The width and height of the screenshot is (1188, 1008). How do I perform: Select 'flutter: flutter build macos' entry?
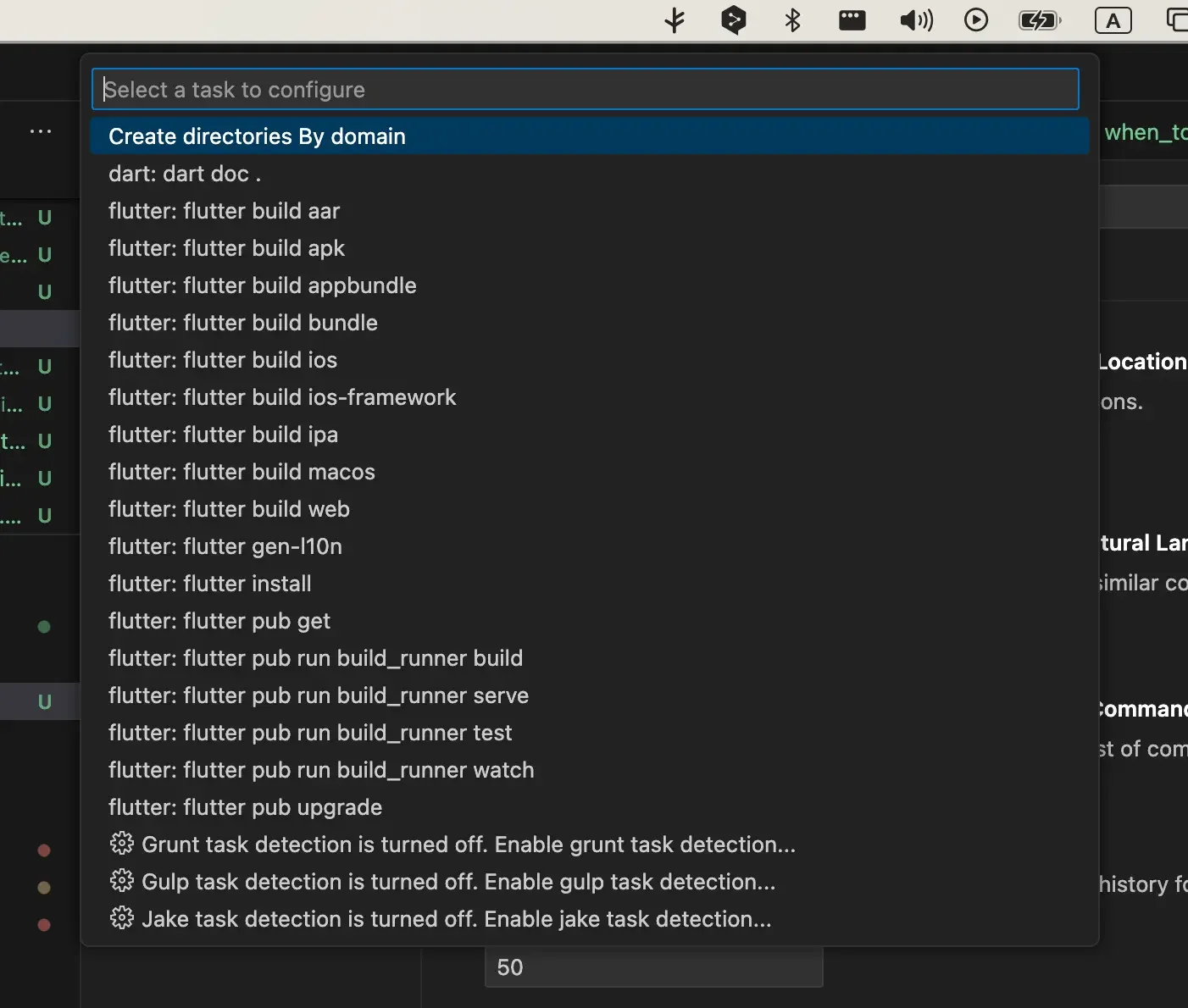coord(590,472)
